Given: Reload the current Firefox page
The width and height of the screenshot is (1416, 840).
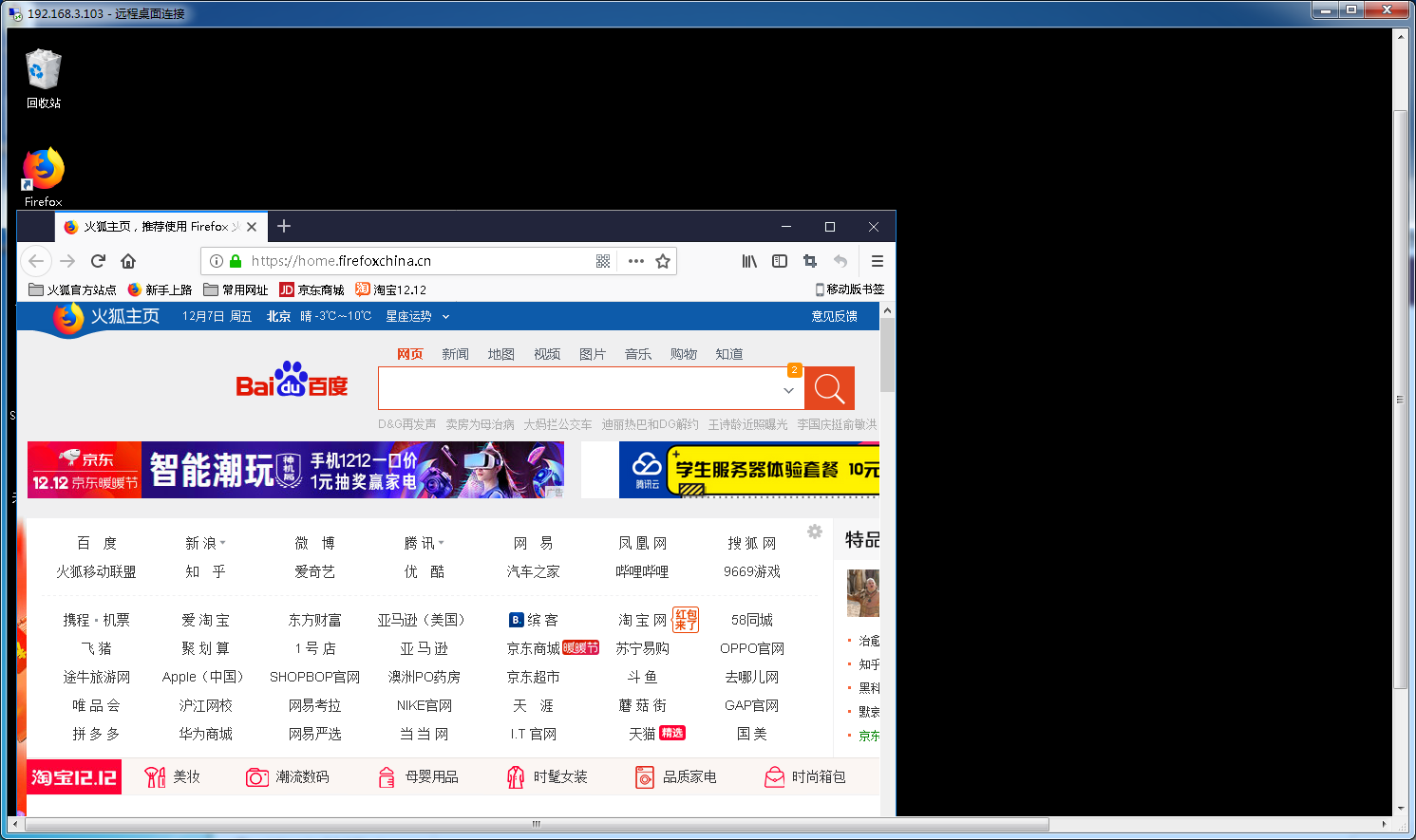Looking at the screenshot, I should [x=98, y=261].
